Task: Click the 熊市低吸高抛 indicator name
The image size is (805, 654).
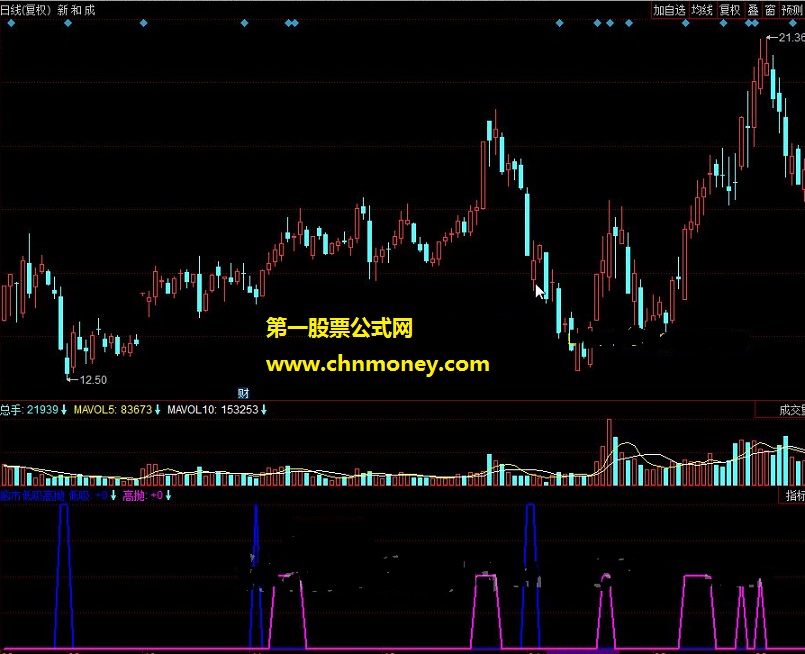Action: [32, 495]
